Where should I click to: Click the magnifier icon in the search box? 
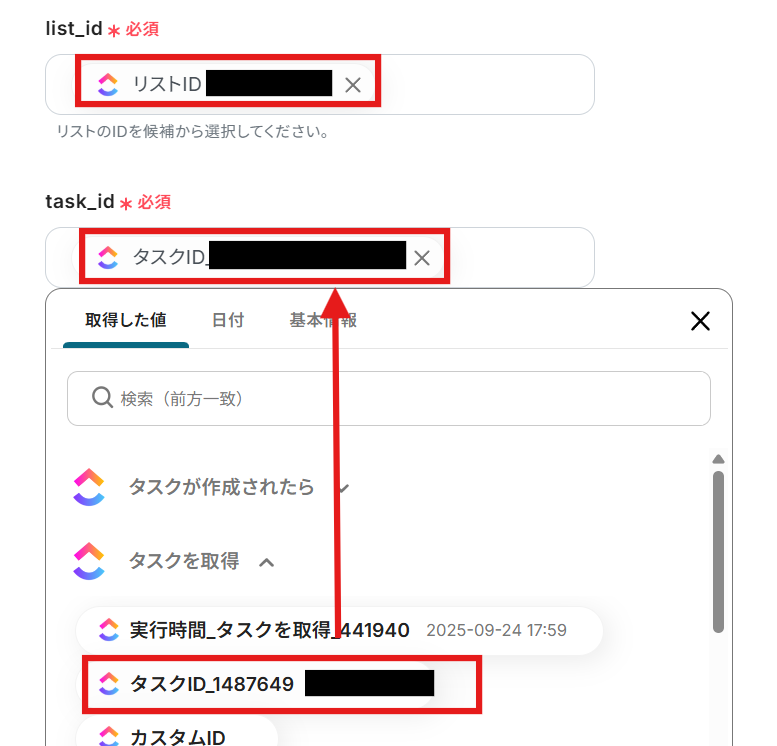(x=103, y=398)
